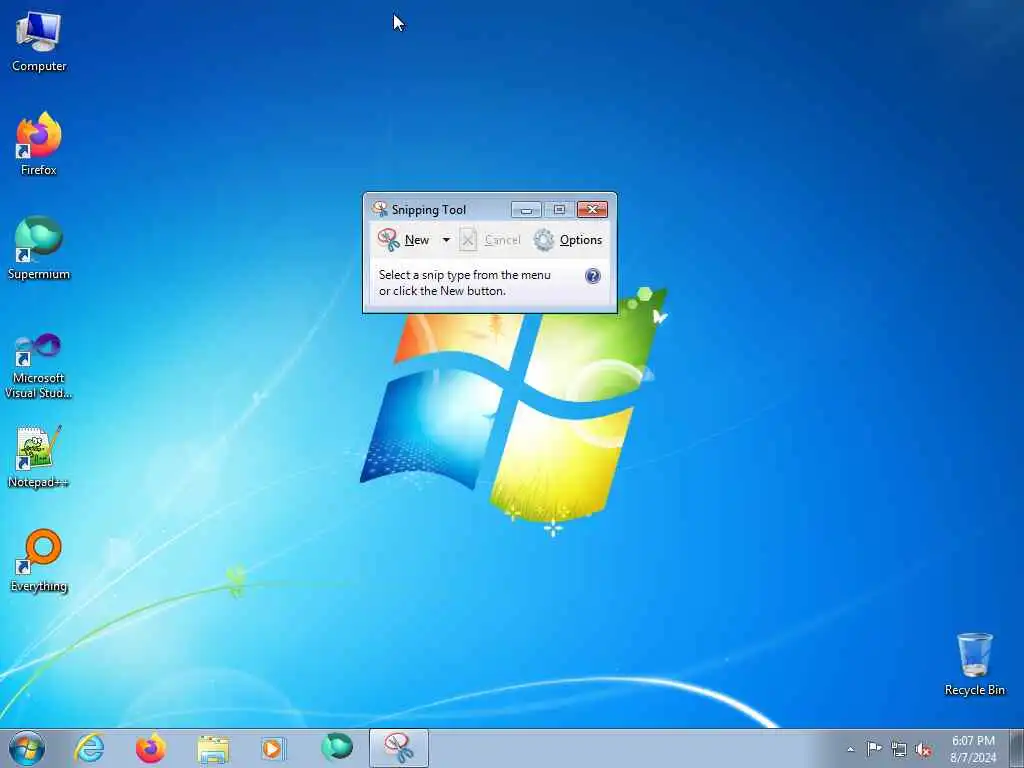1024x768 pixels.
Task: Minimize the Snipping Tool window
Action: 526,210
